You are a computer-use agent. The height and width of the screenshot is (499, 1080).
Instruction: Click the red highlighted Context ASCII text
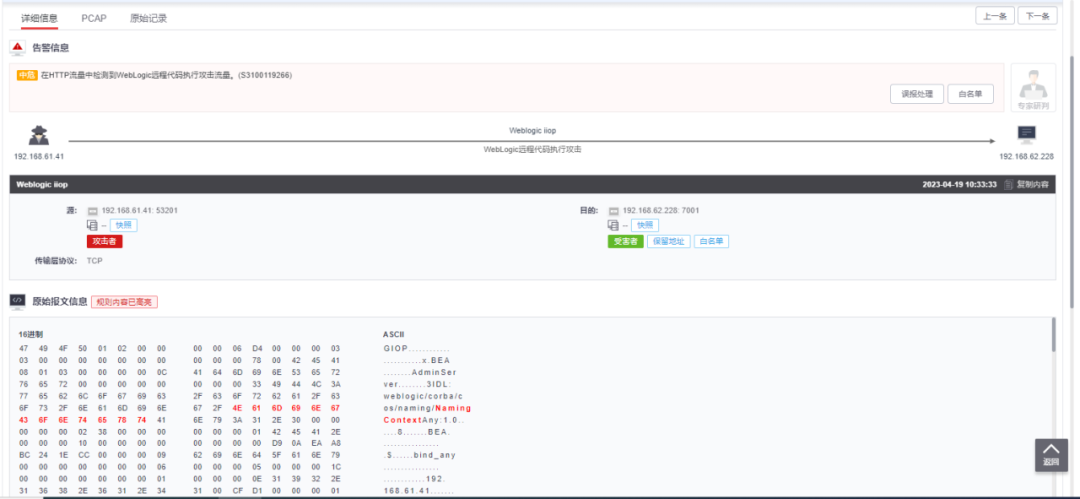pyautogui.click(x=402, y=420)
